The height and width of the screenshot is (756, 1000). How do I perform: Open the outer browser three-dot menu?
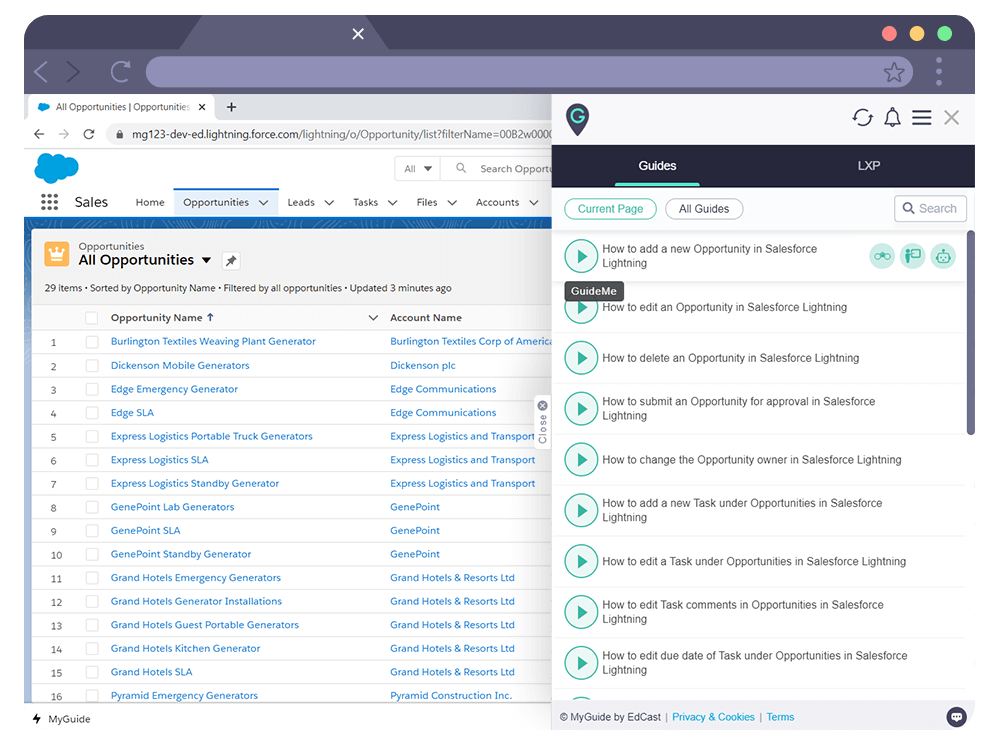click(939, 71)
